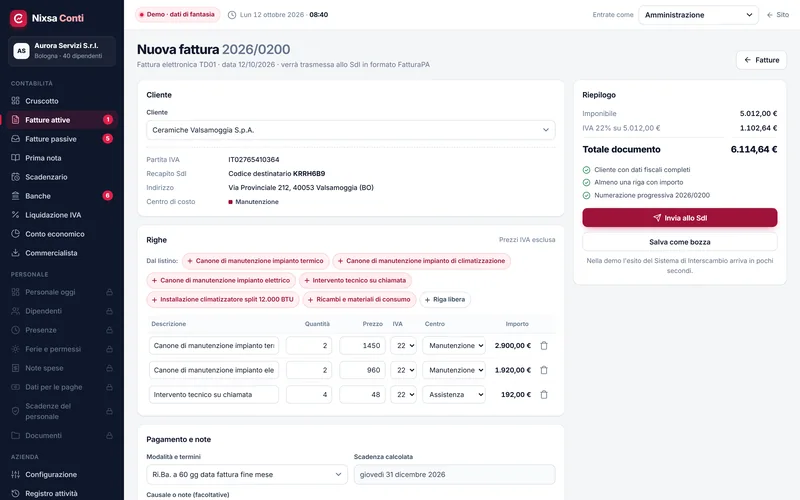
Task: Open Scadenzario in the sidebar
Action: coord(61,177)
